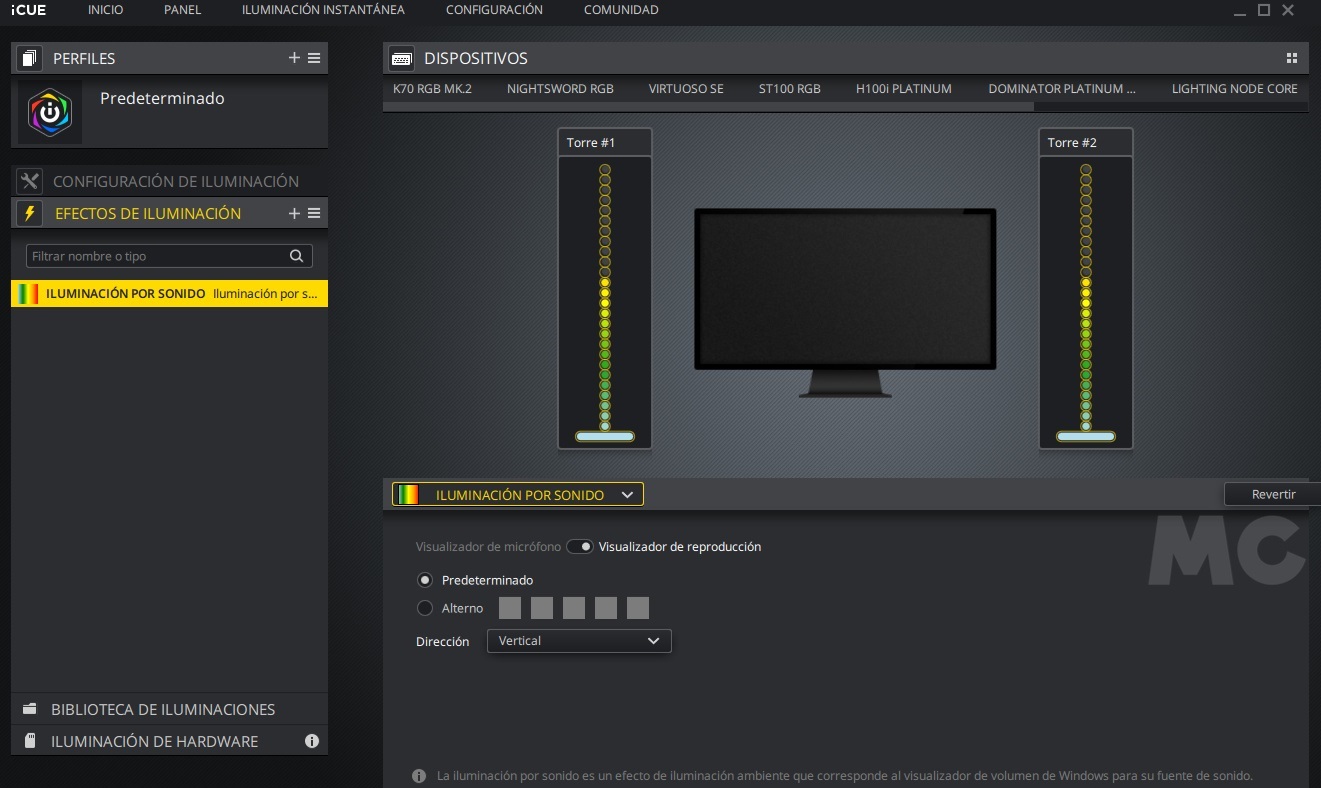Viewport: 1321px width, 788px height.
Task: Toggle the microphone/playback visualizer switch
Action: tap(580, 547)
